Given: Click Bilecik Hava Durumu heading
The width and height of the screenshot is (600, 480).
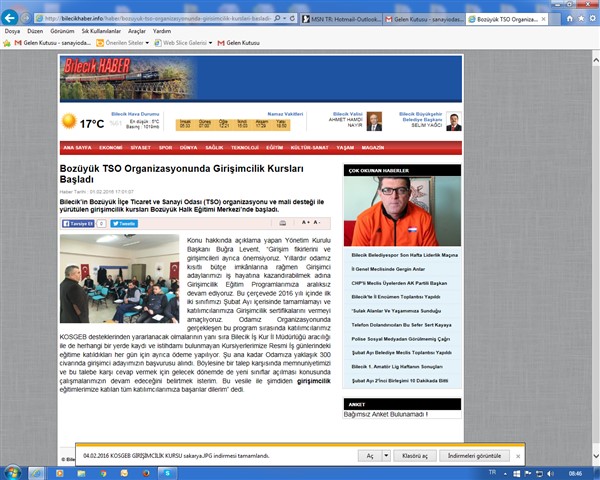Looking at the screenshot, I should click(x=135, y=114).
